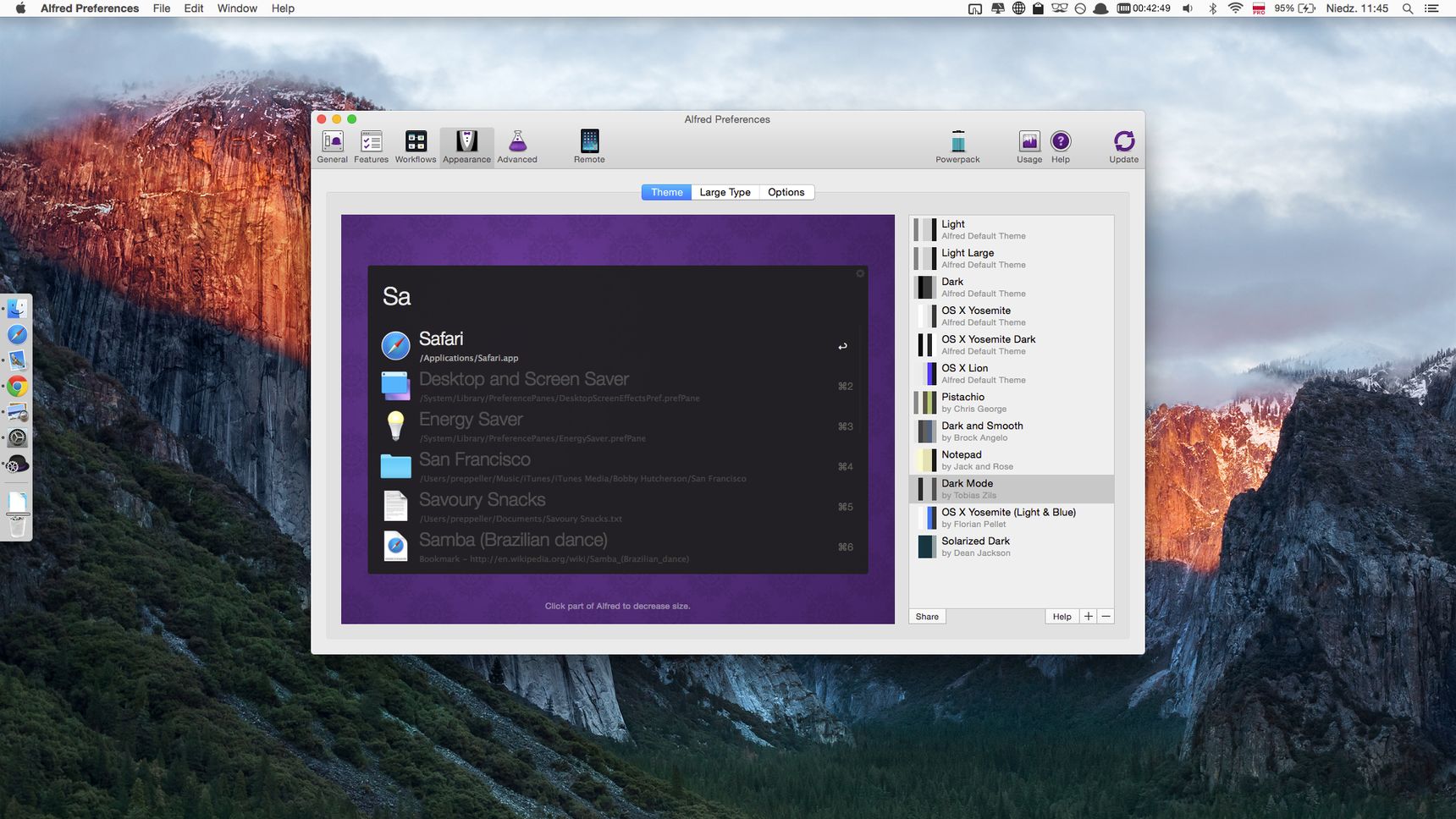Image resolution: width=1456 pixels, height=819 pixels.
Task: Open the Update pane
Action: [1124, 147]
